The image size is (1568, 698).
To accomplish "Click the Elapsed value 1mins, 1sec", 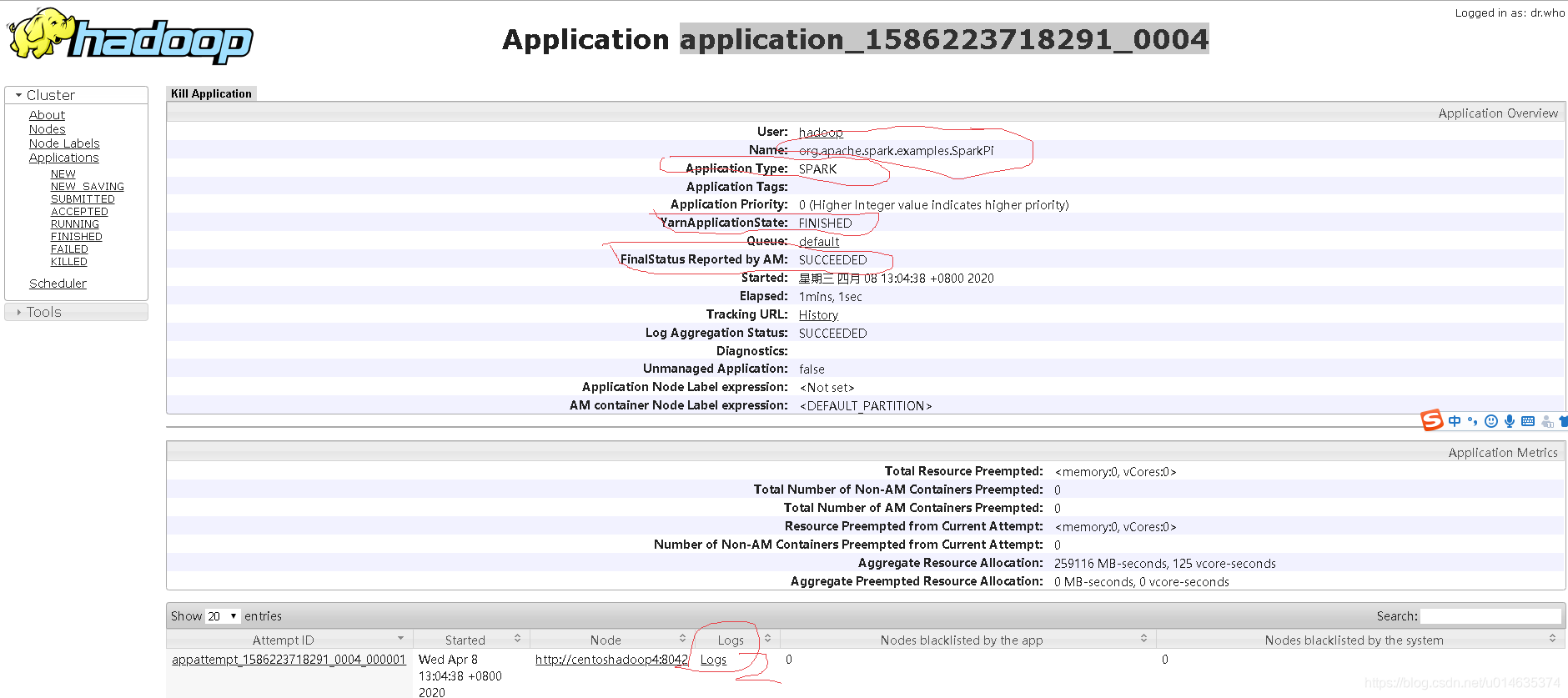I will click(830, 297).
